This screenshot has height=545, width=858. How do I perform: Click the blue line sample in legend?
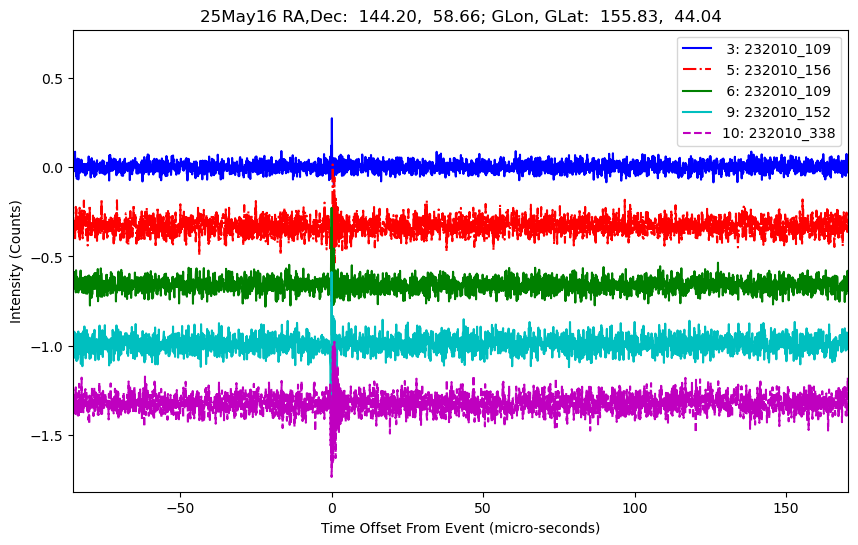(697, 49)
